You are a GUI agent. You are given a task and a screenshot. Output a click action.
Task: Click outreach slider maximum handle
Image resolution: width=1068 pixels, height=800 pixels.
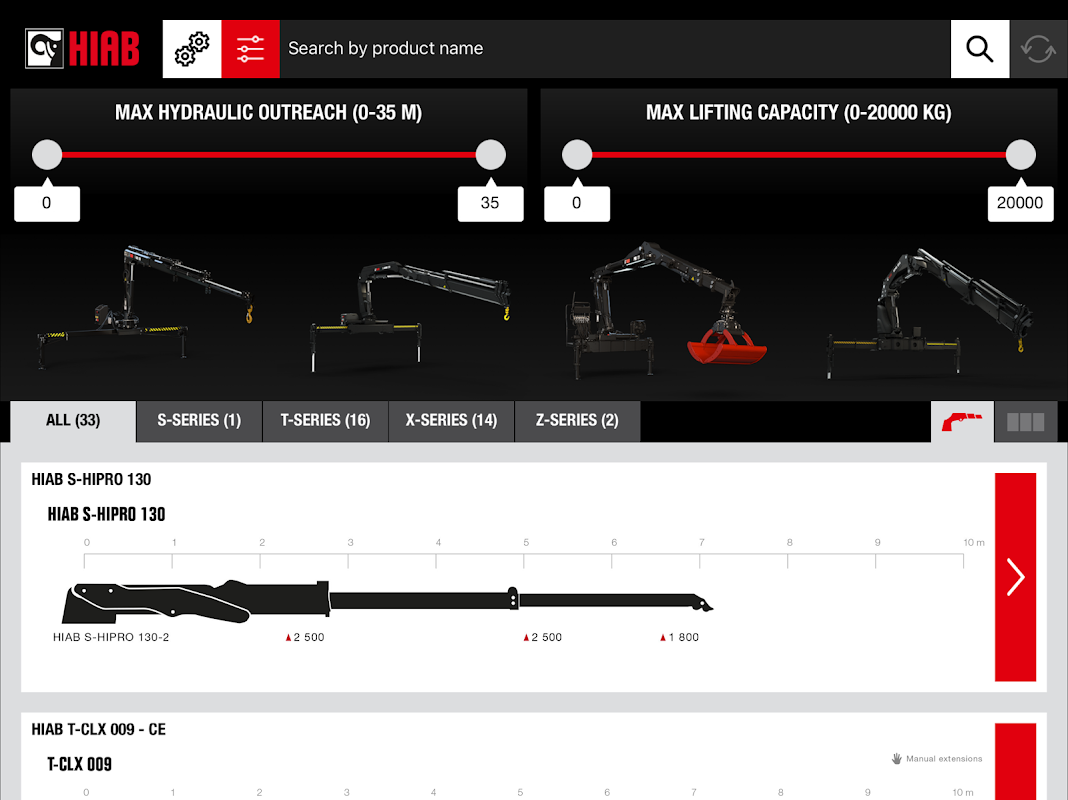point(490,155)
